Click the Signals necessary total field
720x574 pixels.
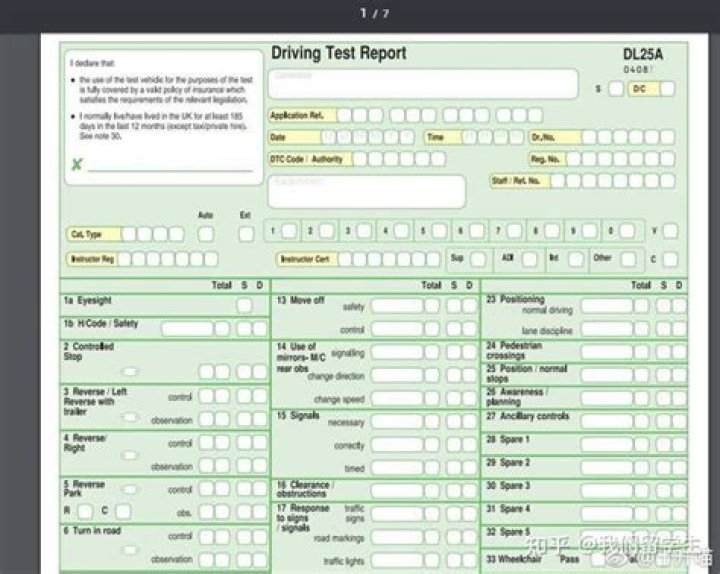397,422
